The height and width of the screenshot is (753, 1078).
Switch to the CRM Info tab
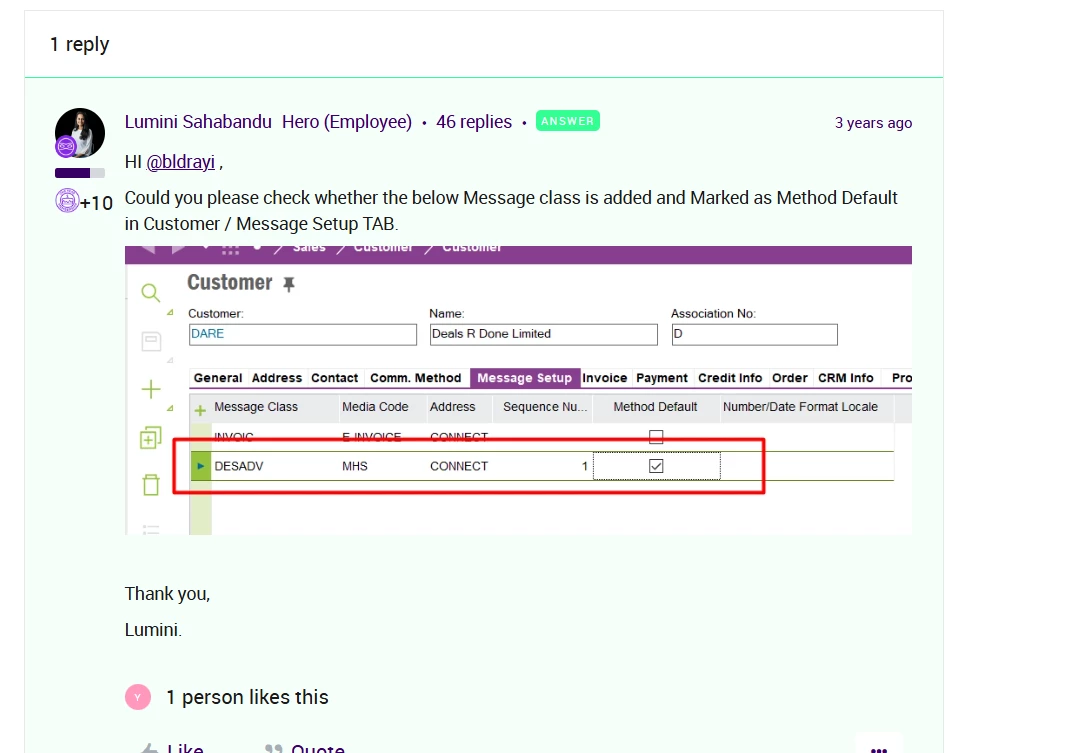pyautogui.click(x=846, y=378)
